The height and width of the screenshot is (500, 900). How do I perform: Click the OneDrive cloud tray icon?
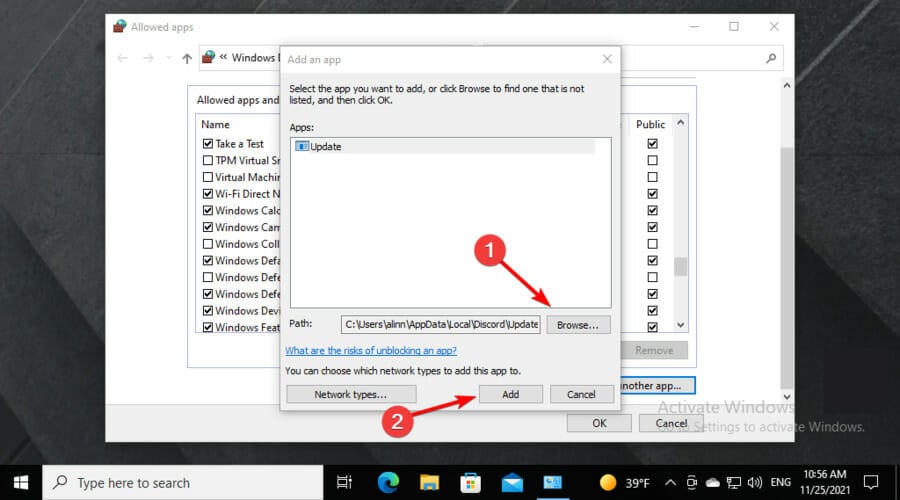coord(712,483)
